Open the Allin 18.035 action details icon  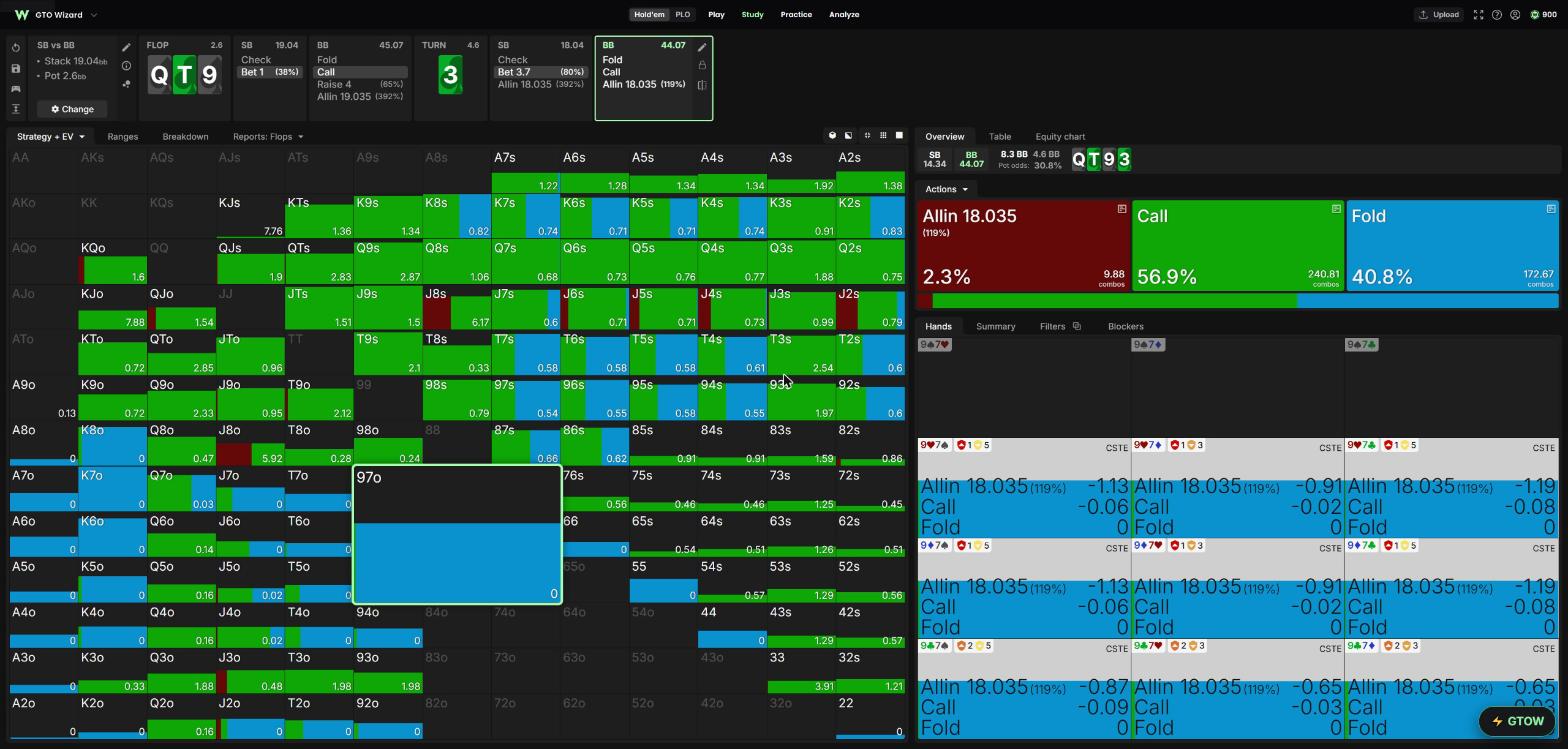coord(1122,209)
